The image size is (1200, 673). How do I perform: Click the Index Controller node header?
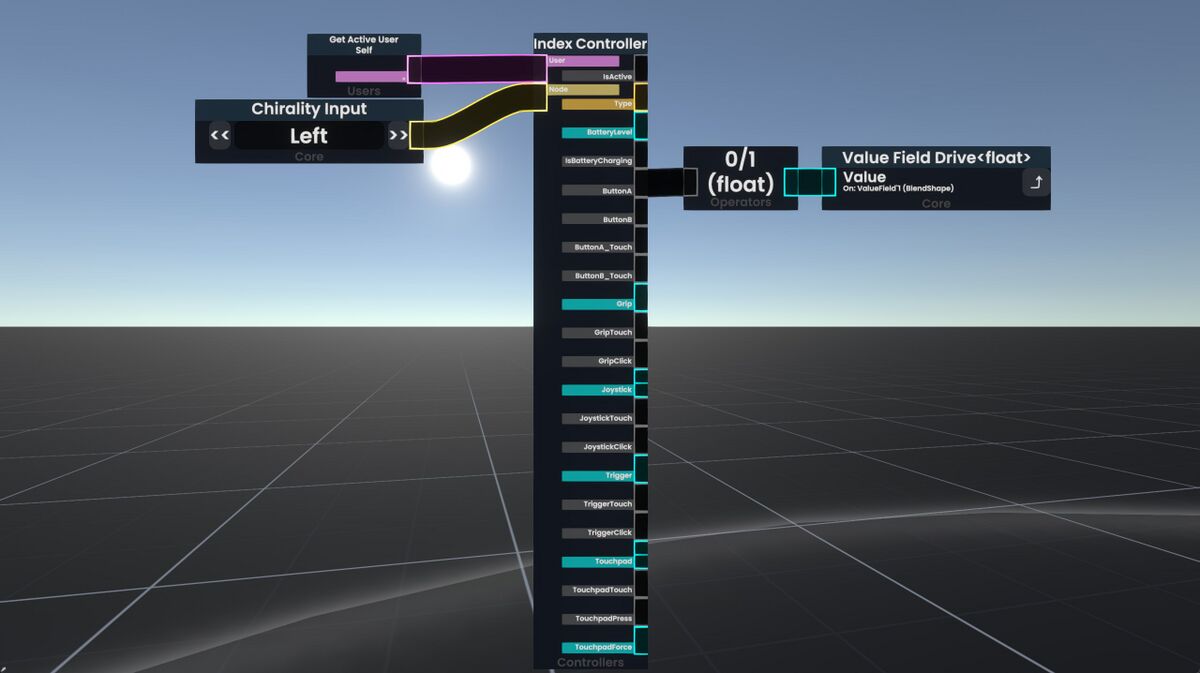(x=590, y=43)
